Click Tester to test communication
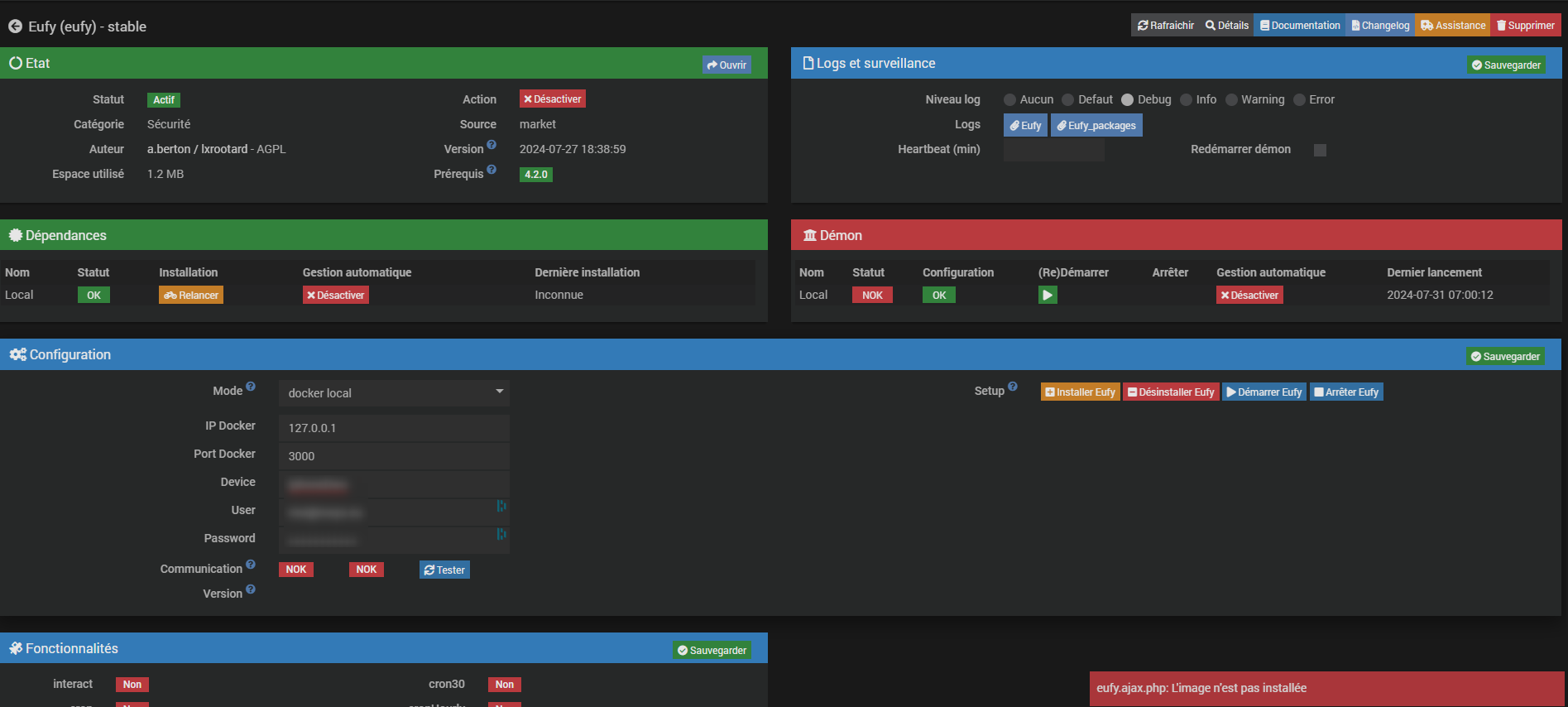The image size is (1568, 707). (x=444, y=570)
